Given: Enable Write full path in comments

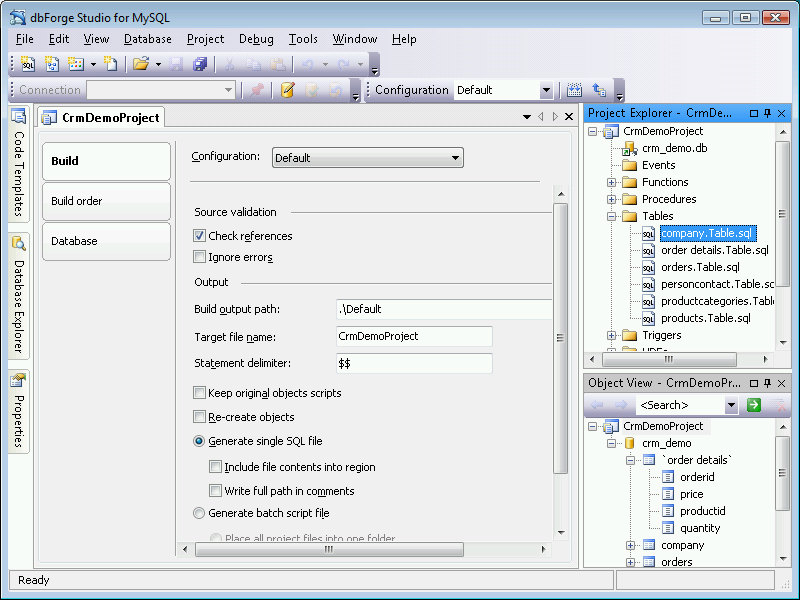Looking at the screenshot, I should point(215,491).
